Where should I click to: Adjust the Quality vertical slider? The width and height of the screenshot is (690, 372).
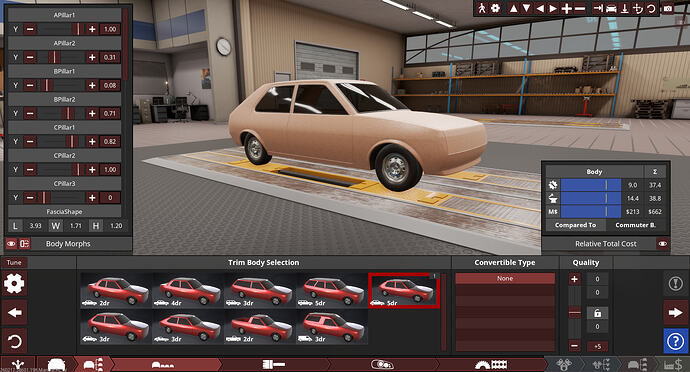(x=575, y=313)
